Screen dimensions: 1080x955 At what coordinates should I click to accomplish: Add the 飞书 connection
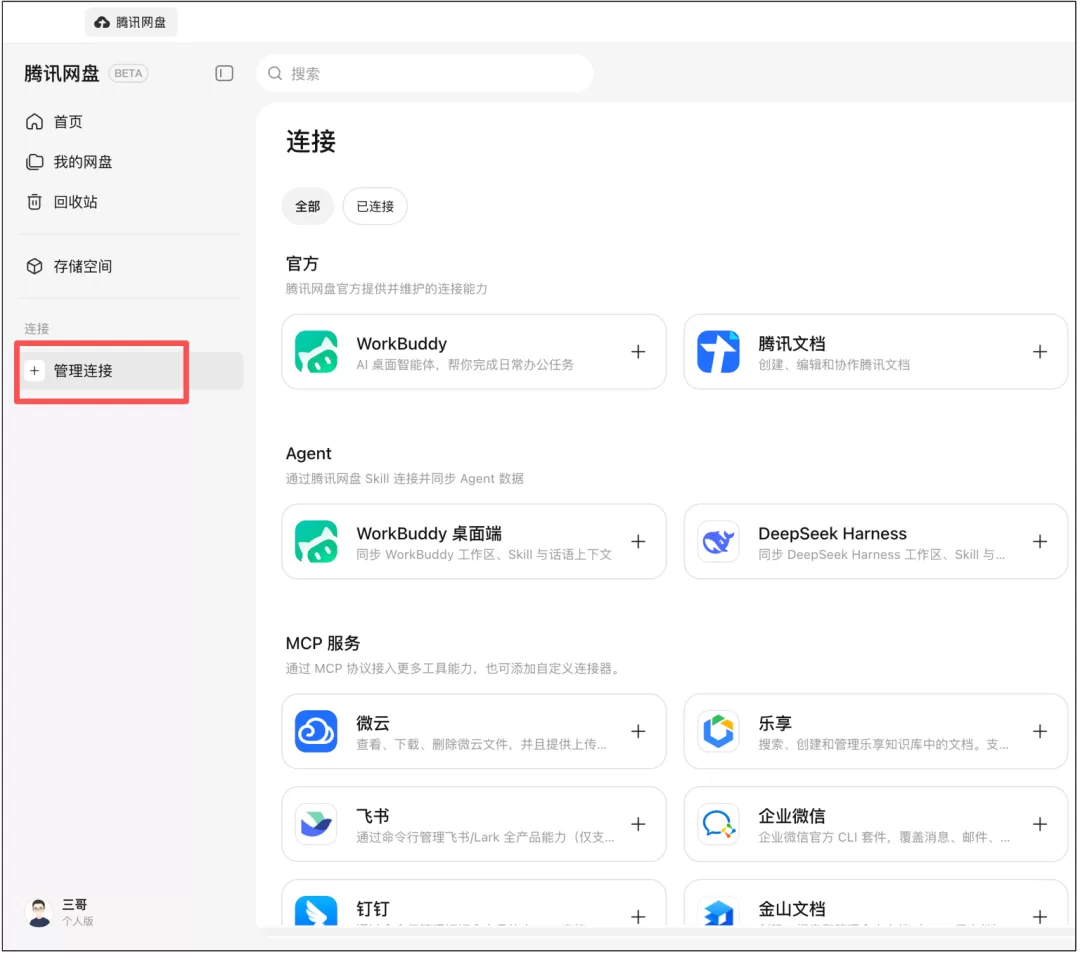(x=638, y=825)
